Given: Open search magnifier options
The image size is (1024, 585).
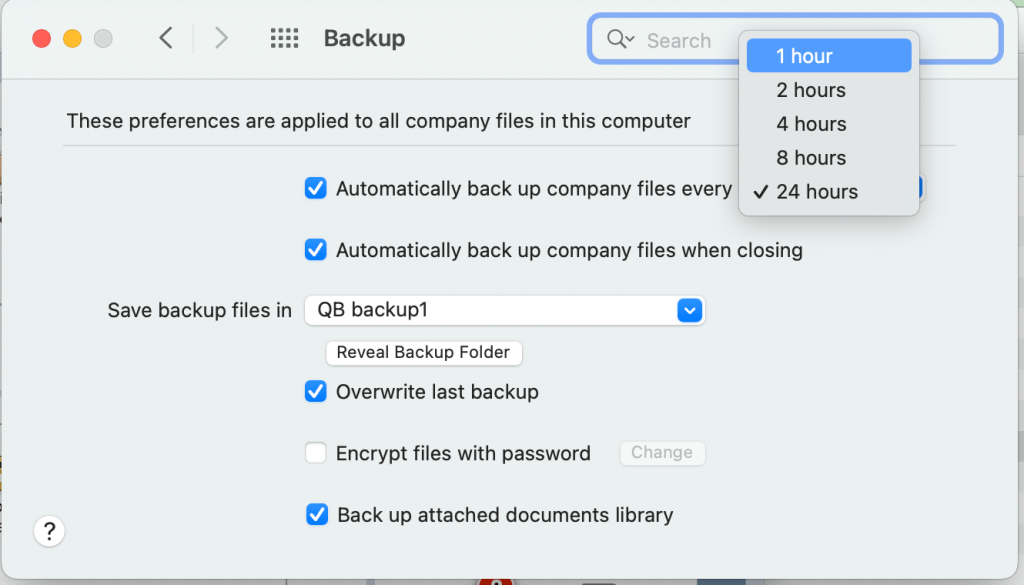Looking at the screenshot, I should pyautogui.click(x=620, y=39).
